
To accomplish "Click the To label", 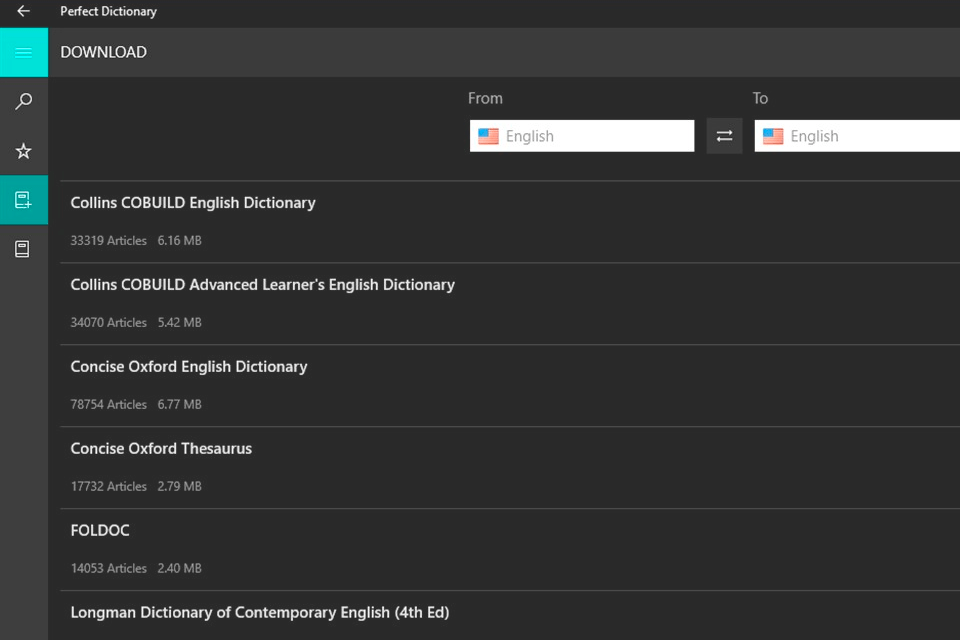I will pos(760,99).
